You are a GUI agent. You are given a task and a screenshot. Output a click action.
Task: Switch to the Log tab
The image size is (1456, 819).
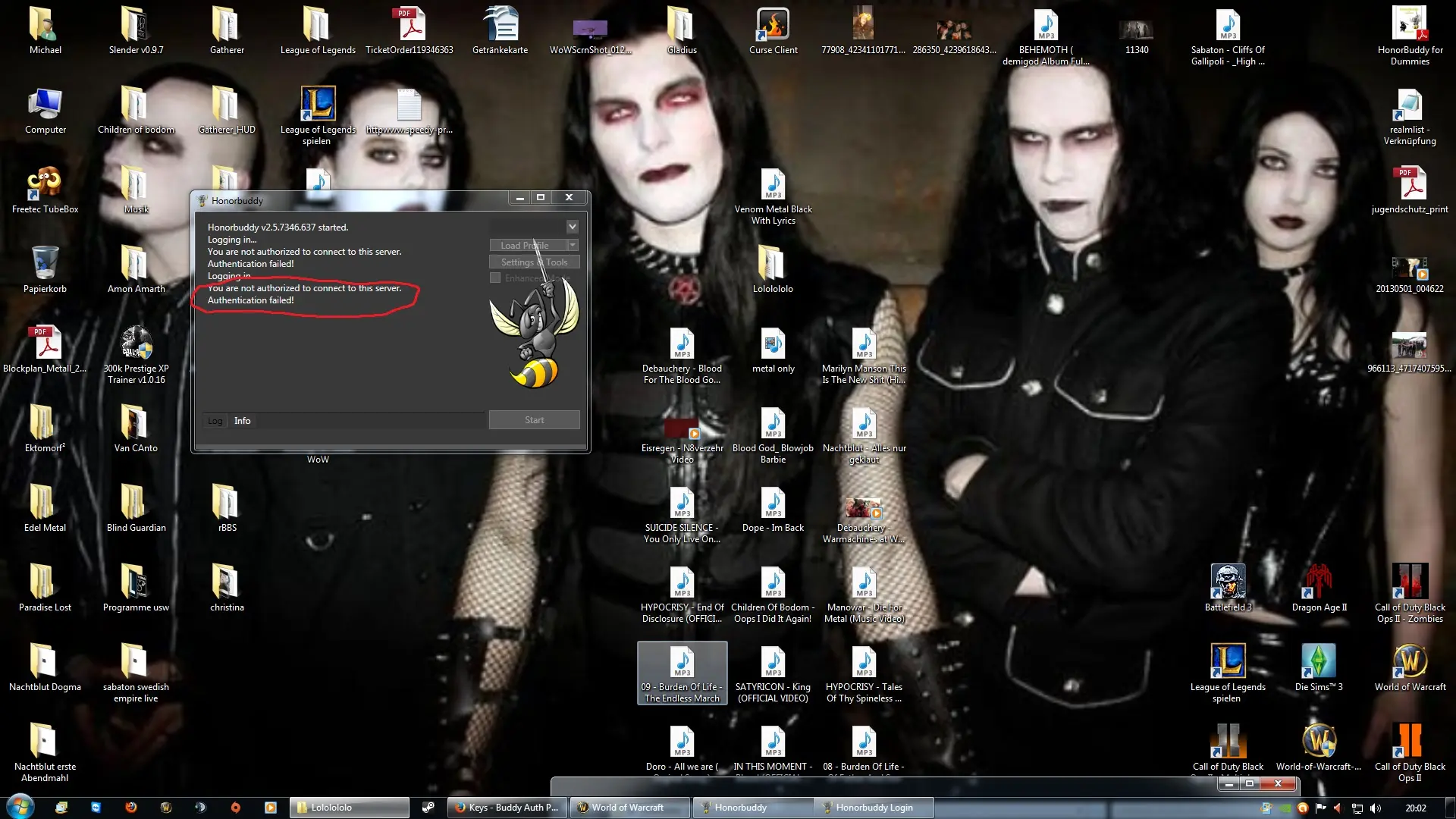tap(215, 421)
